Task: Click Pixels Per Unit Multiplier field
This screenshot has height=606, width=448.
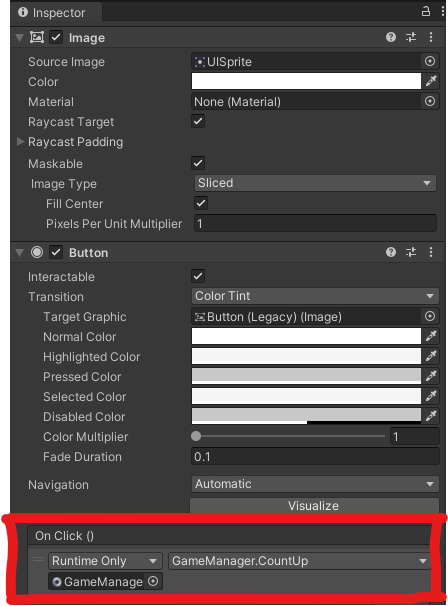Action: click(x=315, y=223)
